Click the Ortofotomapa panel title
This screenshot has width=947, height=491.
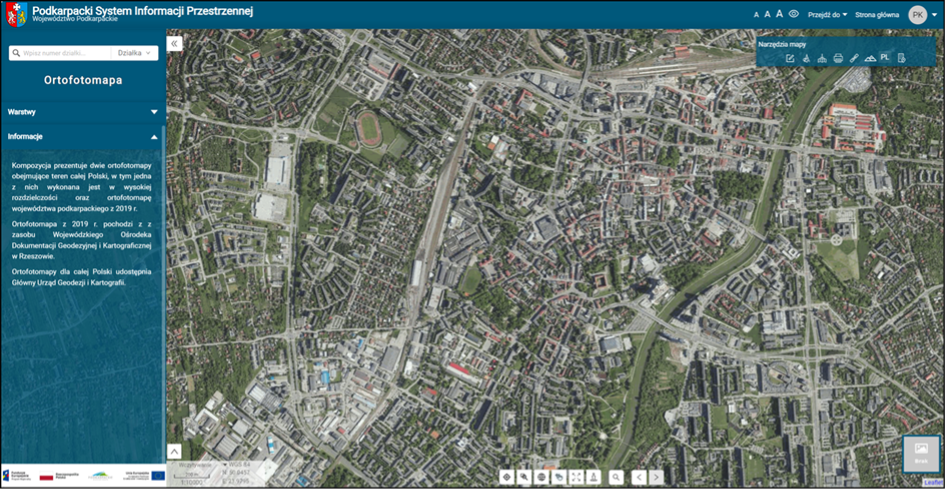(83, 80)
